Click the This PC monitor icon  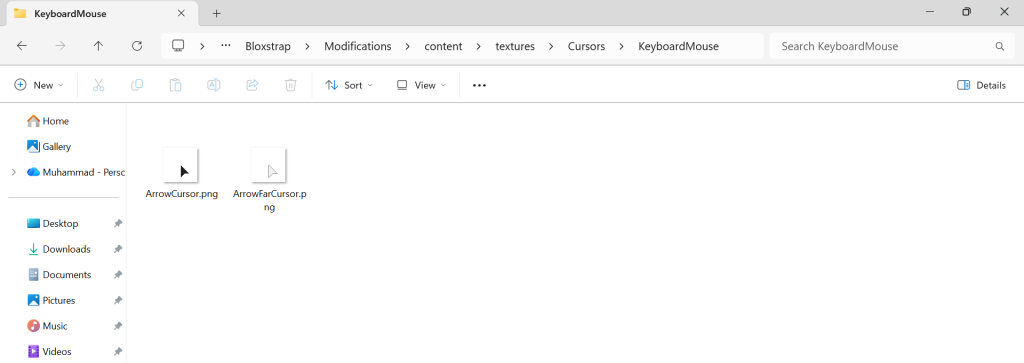click(178, 46)
